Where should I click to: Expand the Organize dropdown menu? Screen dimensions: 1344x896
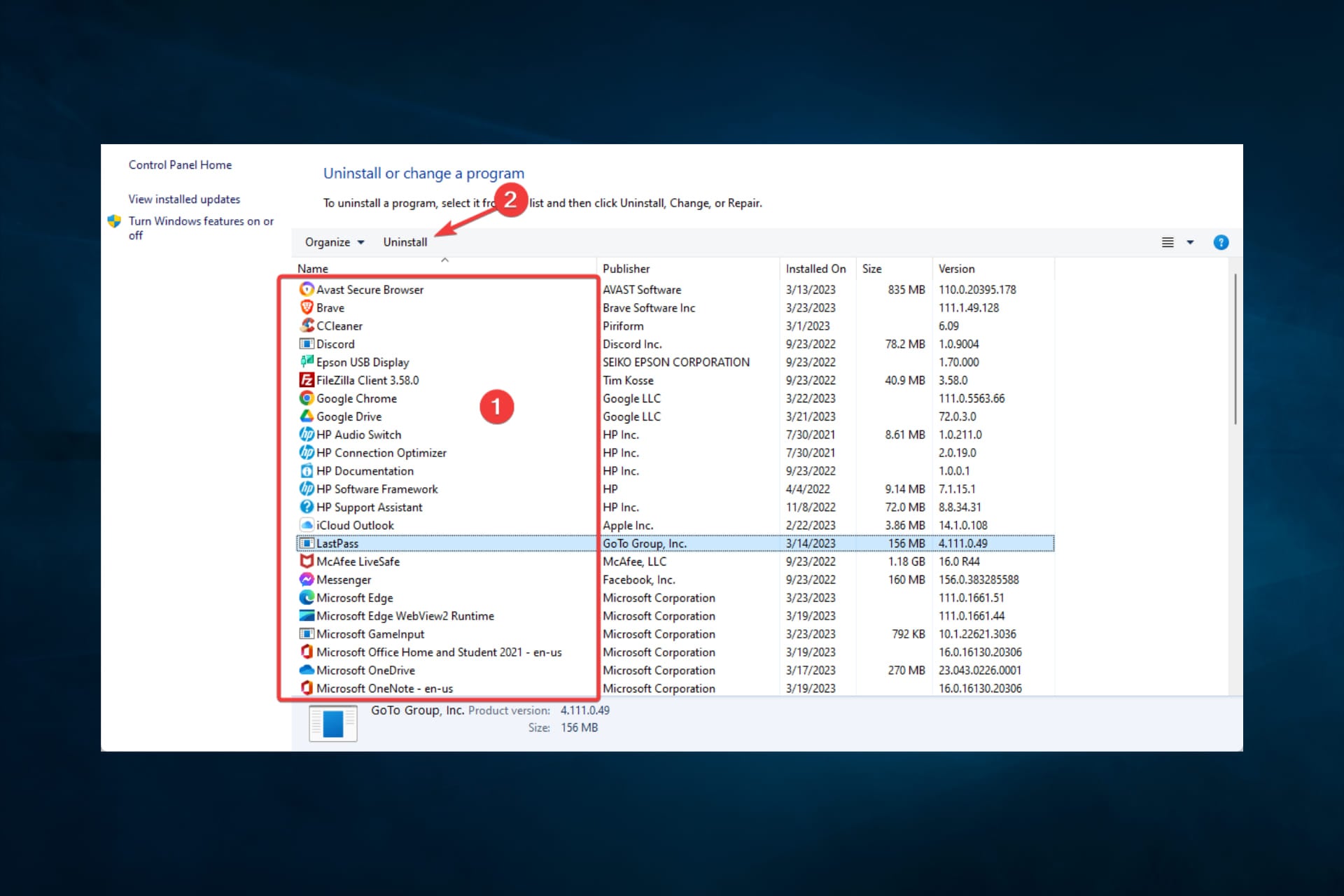point(335,242)
